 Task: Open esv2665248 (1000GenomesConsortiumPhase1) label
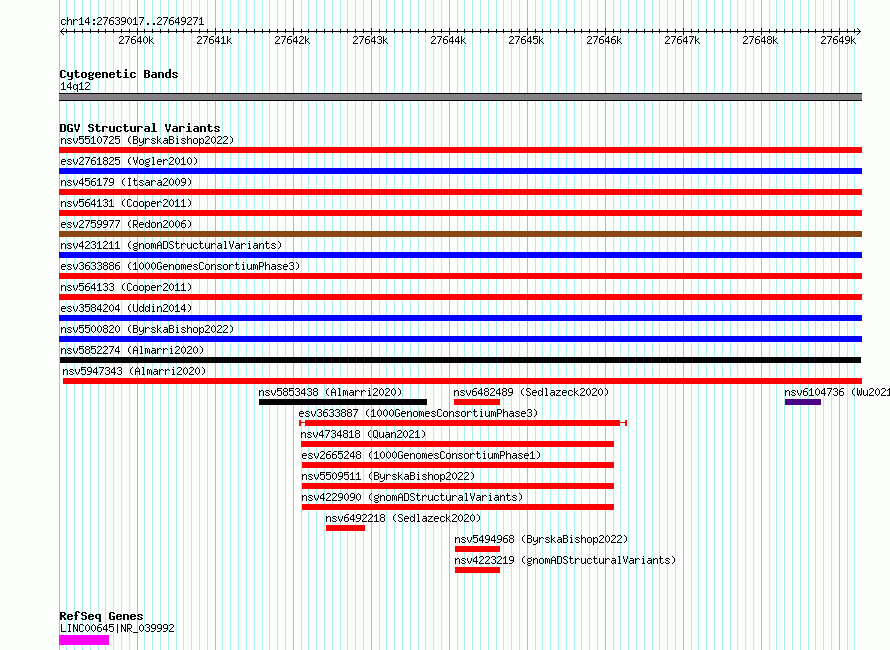(421, 455)
